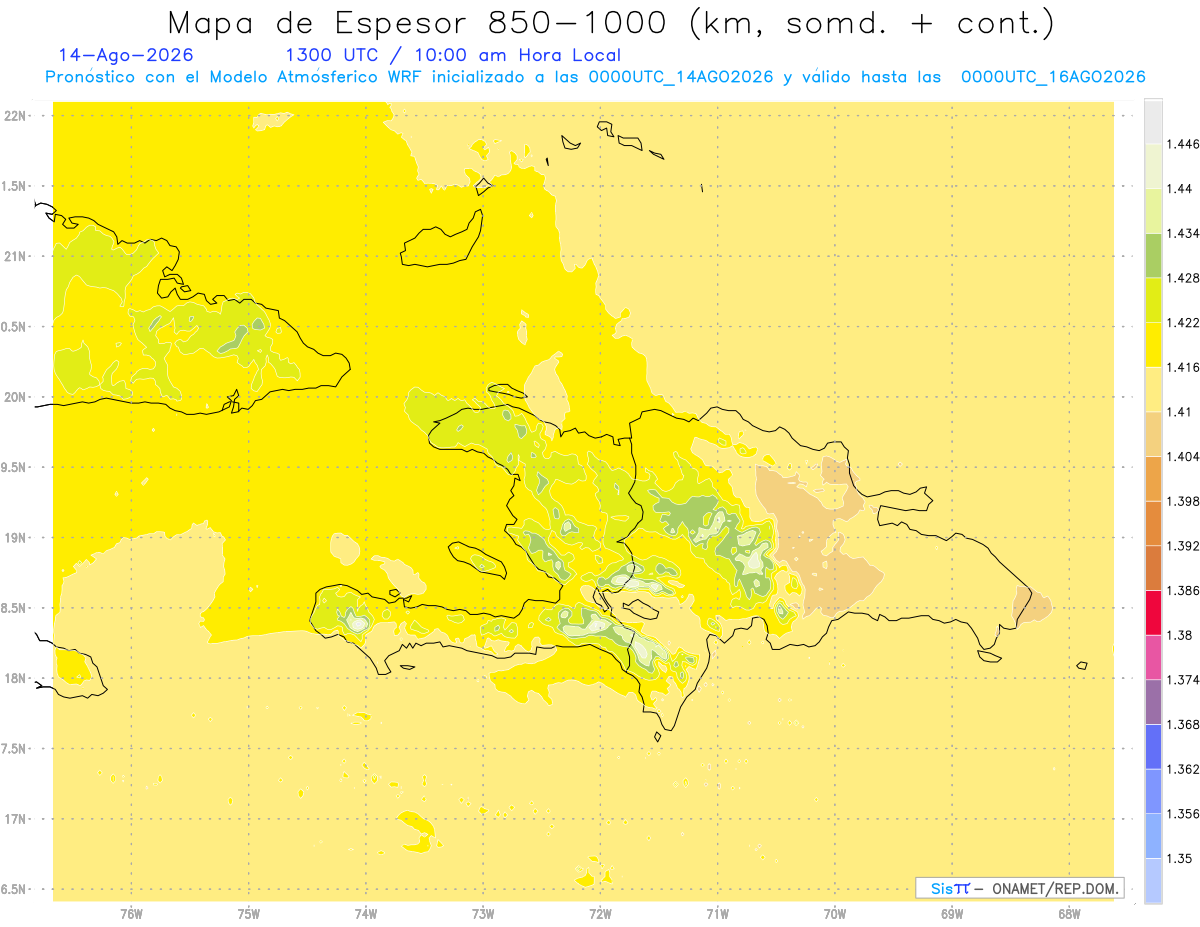Click the legend value '1.374'

1183,680
